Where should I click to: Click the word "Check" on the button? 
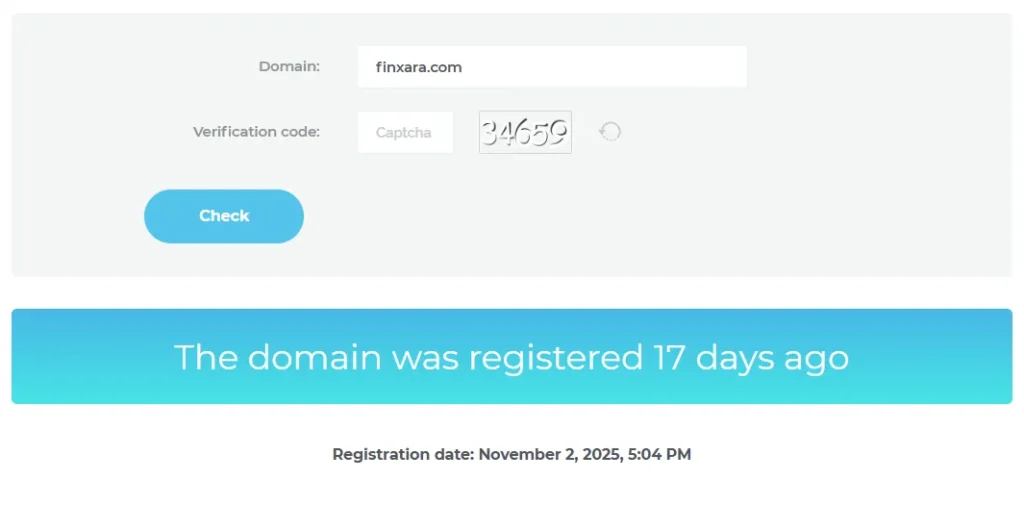224,216
